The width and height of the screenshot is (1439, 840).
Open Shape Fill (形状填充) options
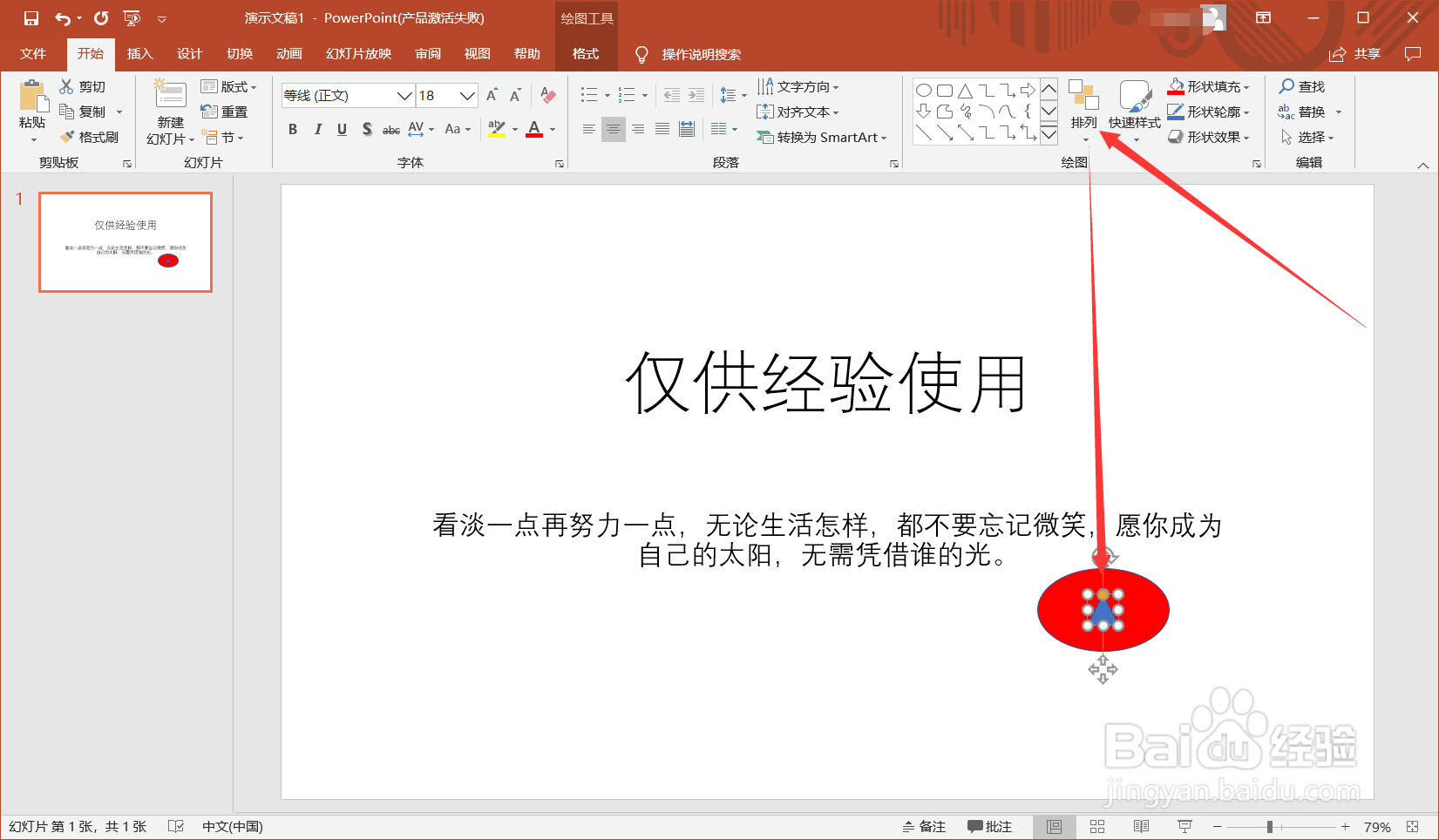click(1209, 86)
